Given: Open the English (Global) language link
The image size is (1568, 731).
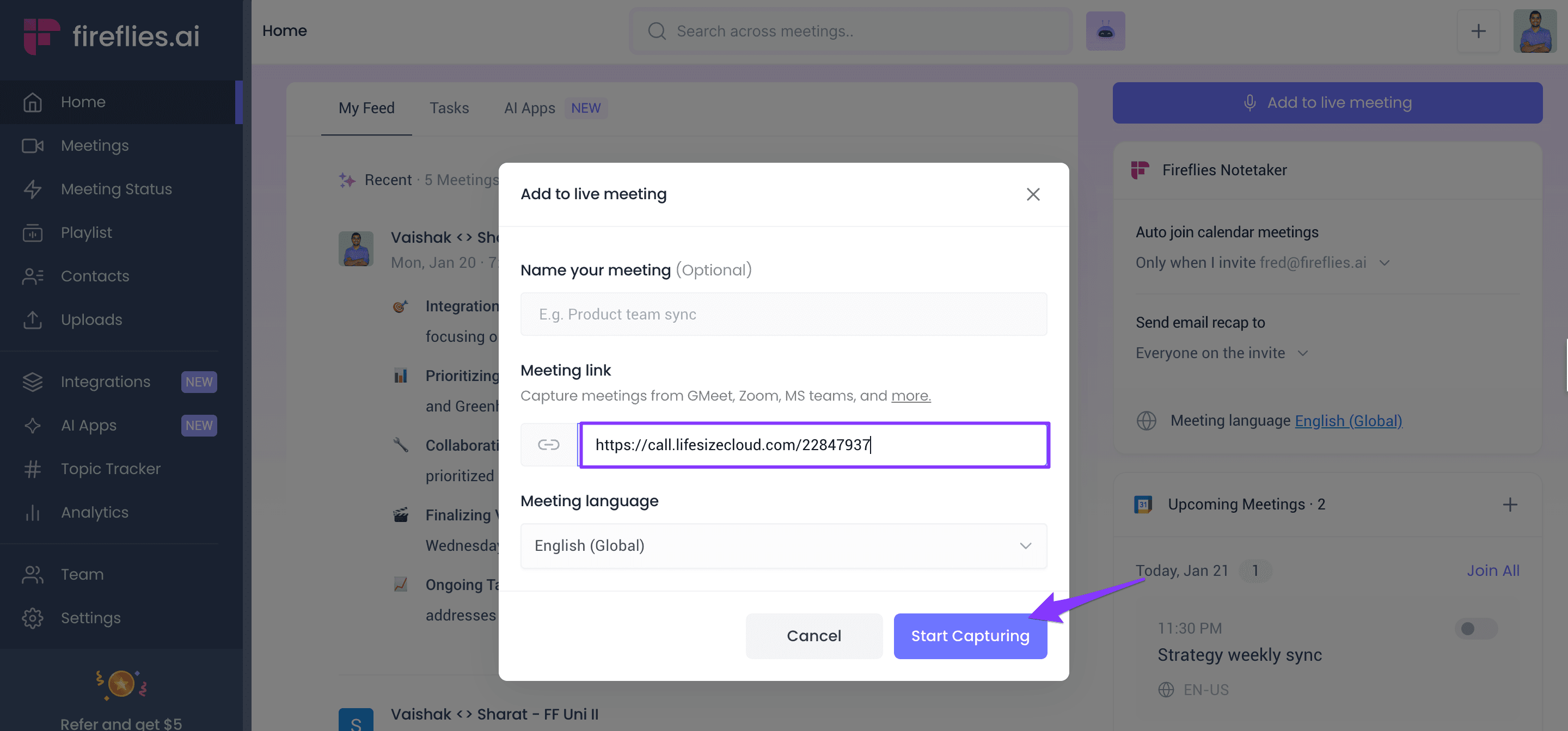Looking at the screenshot, I should point(1348,421).
